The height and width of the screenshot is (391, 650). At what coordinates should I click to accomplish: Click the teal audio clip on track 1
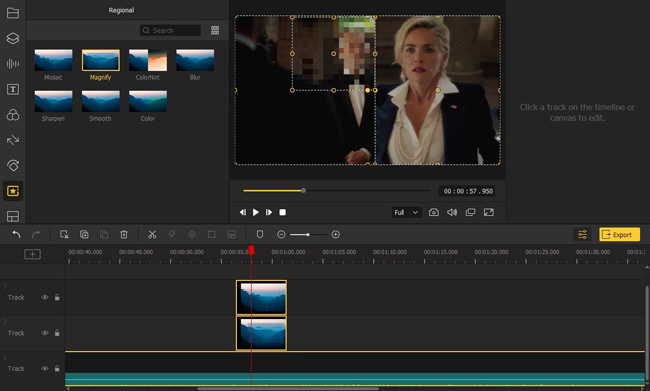pos(355,379)
